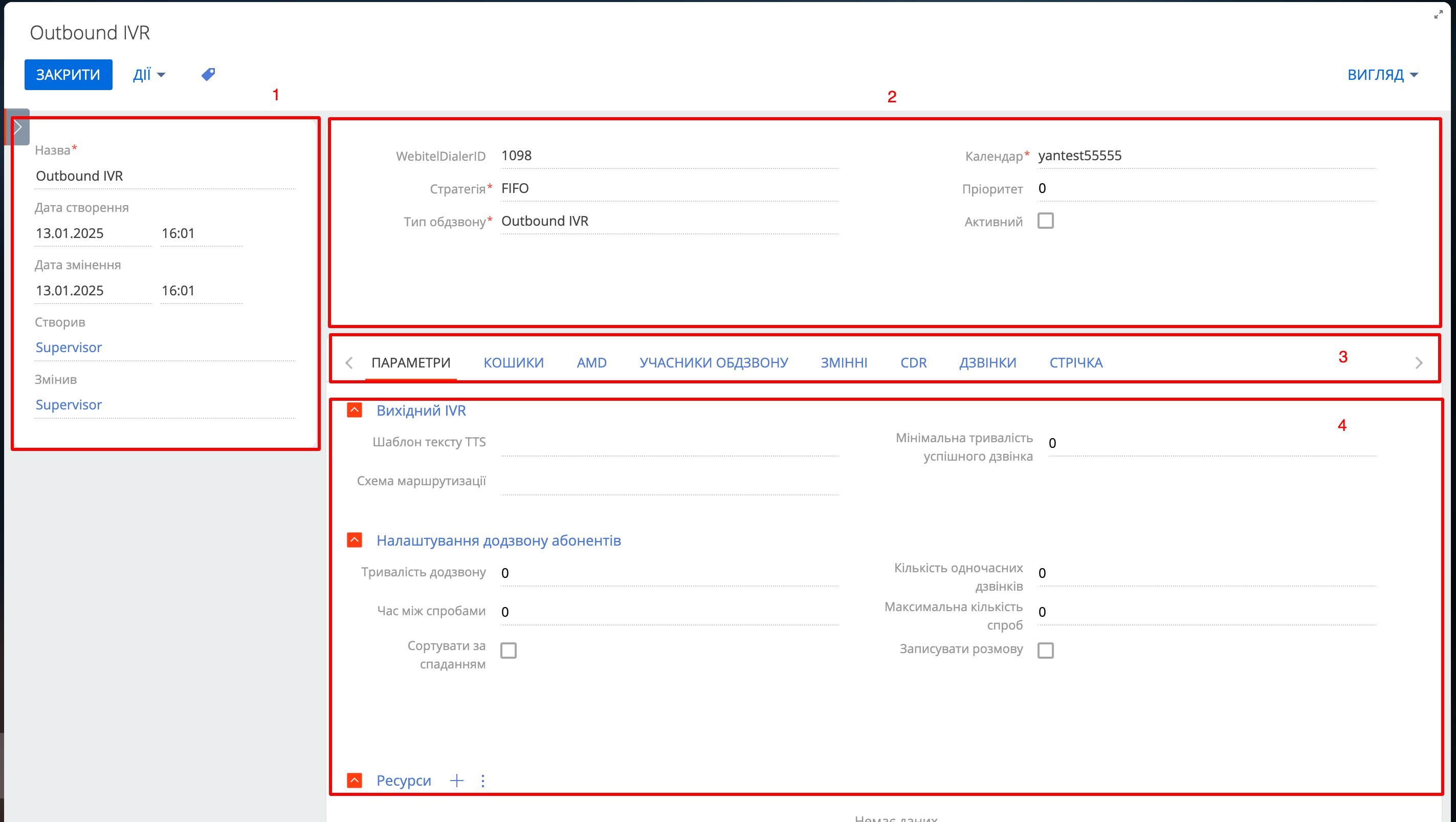The height and width of the screenshot is (822, 1456).
Task: Open the Схема маршрутизації field
Action: click(x=670, y=482)
